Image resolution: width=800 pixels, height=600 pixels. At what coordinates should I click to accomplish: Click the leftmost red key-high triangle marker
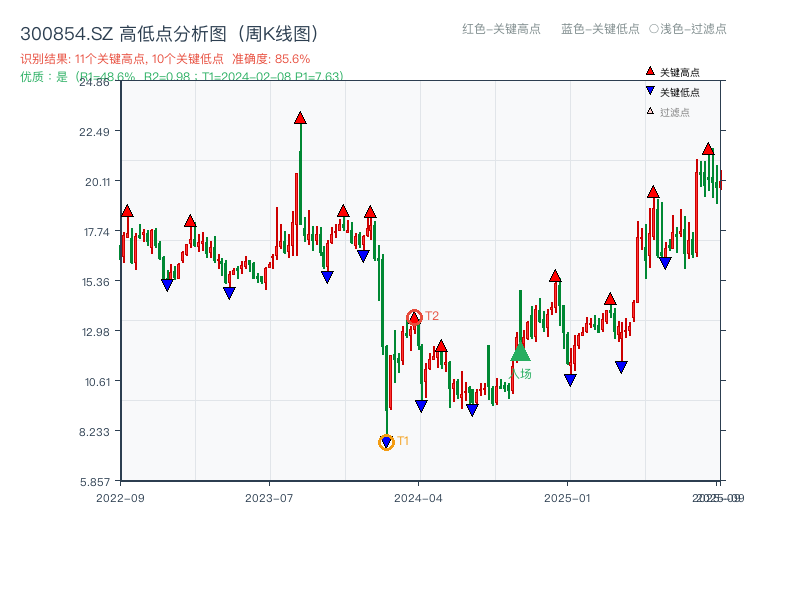(x=126, y=211)
